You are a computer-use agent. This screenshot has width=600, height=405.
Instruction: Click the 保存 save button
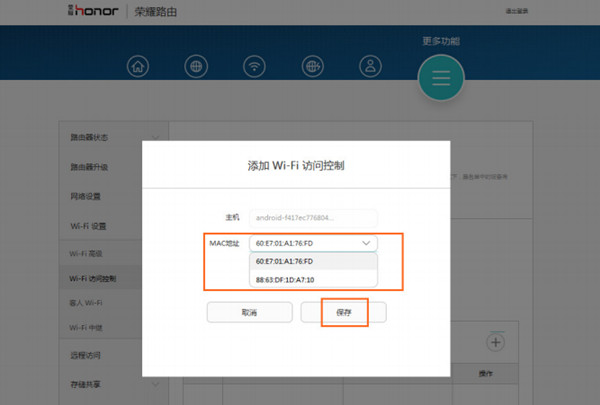(x=344, y=312)
